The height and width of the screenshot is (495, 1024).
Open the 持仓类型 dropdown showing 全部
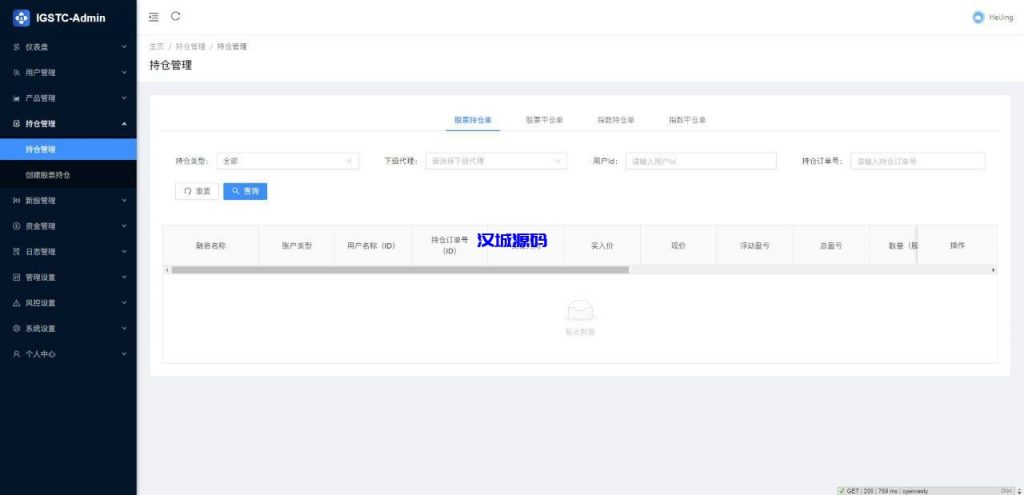(287, 161)
